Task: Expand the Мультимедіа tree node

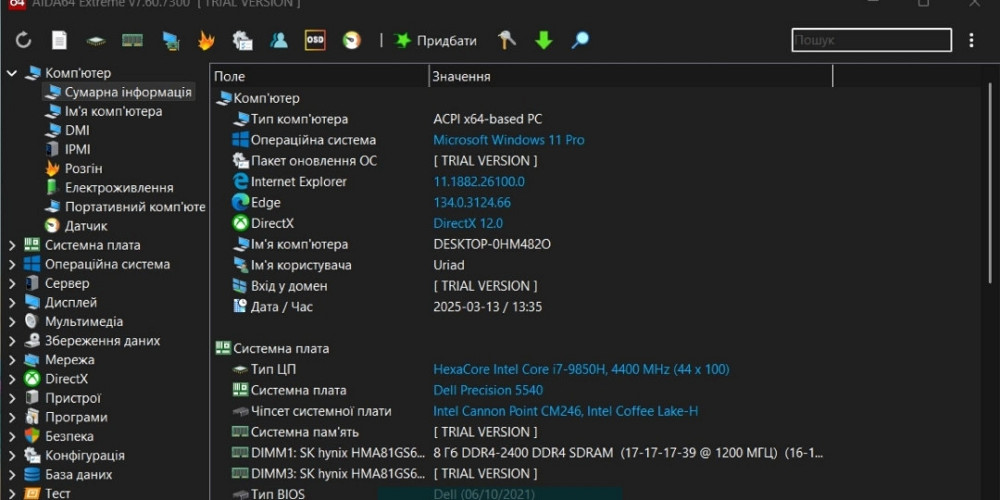Action: pos(11,321)
